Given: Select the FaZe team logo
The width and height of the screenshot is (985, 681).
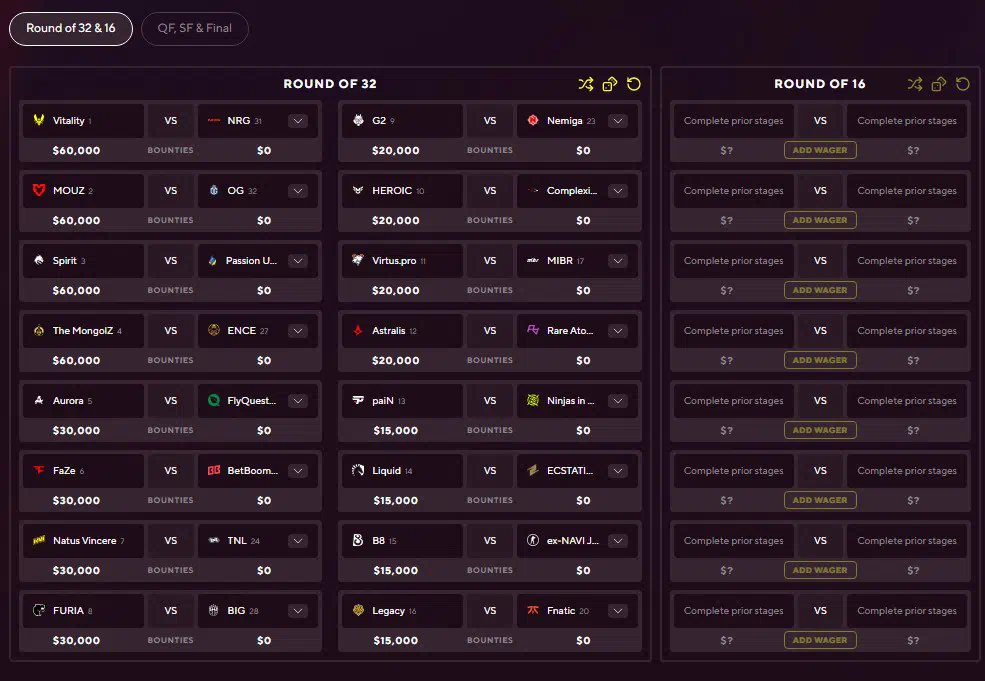Looking at the screenshot, I should [39, 470].
